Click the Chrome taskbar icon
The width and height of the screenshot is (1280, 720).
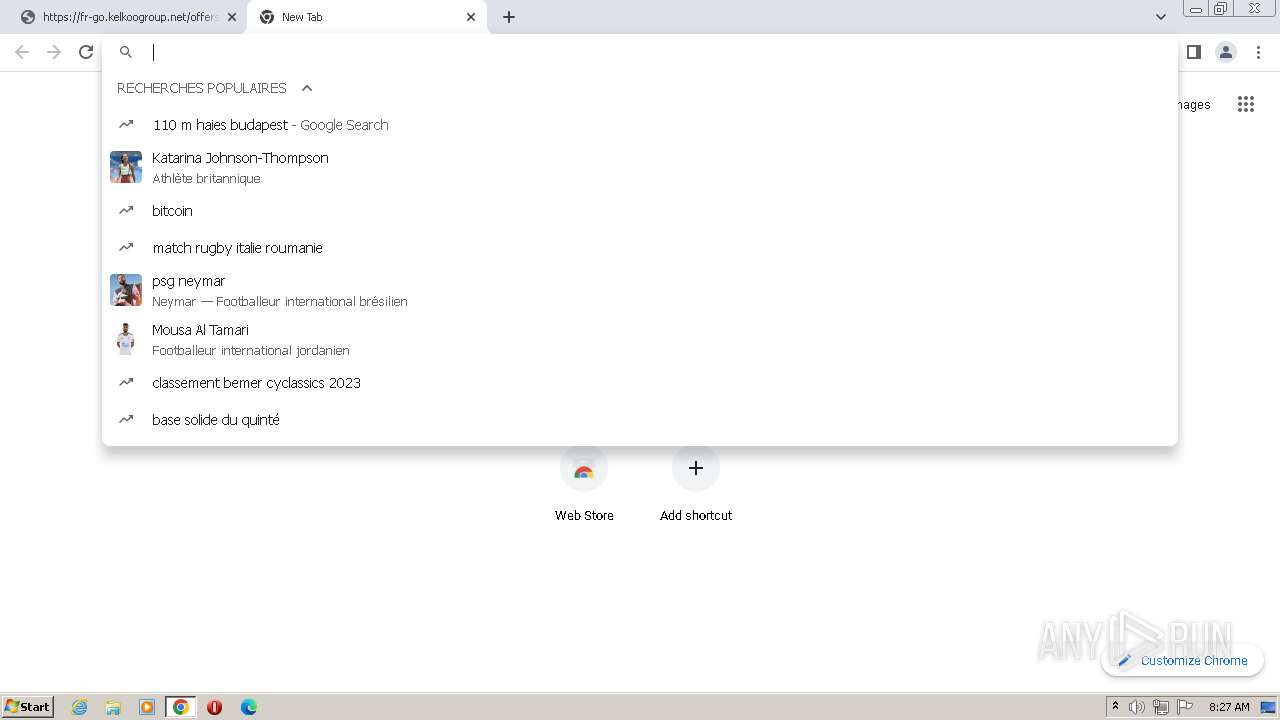181,707
